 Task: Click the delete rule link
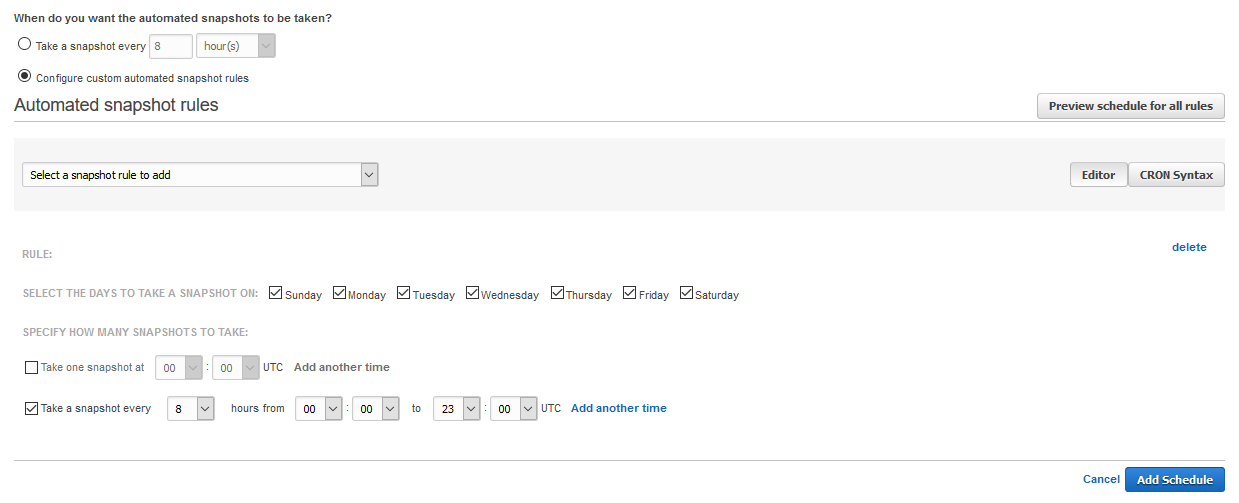click(1189, 247)
